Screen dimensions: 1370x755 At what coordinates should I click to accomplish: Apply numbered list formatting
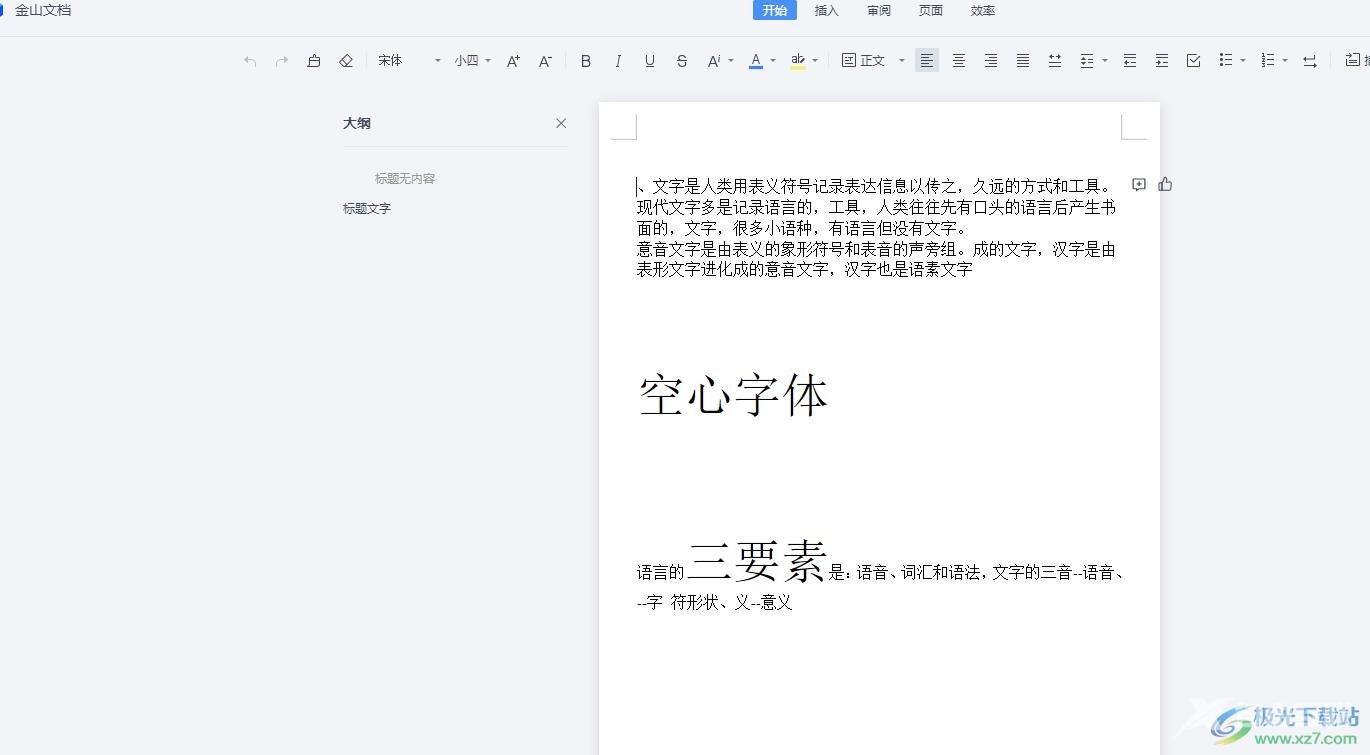click(1268, 61)
